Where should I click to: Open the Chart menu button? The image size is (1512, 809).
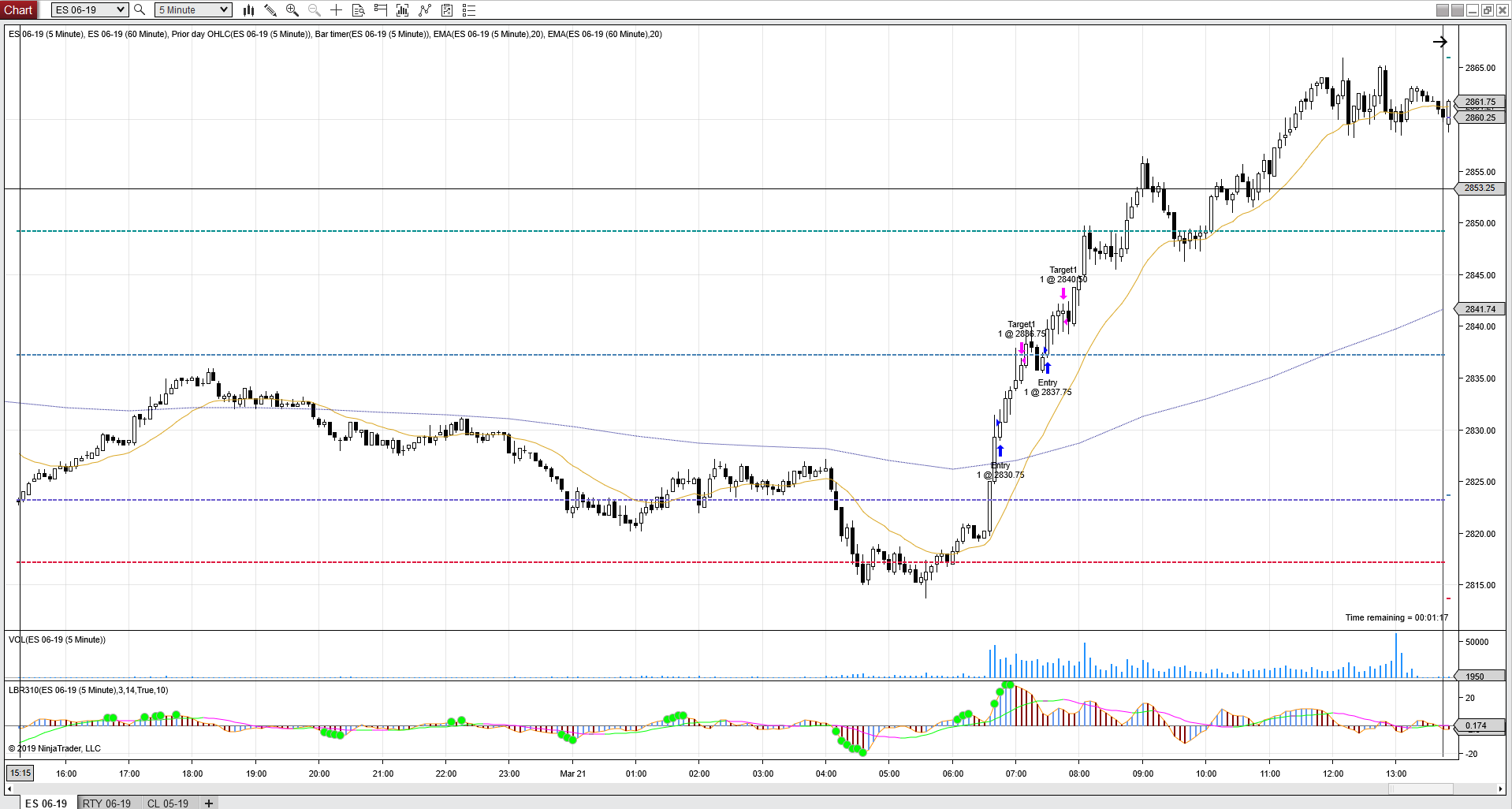(x=18, y=9)
